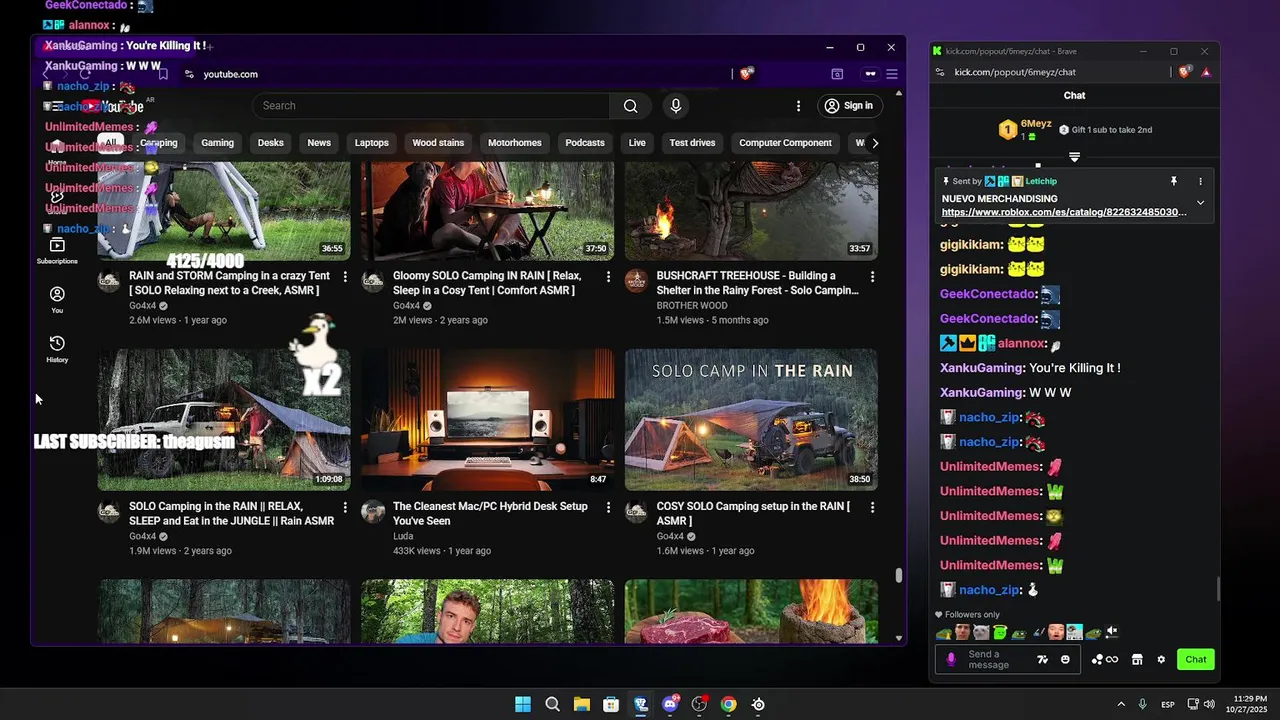This screenshot has width=1280, height=720.
Task: Open the Brave hamburger menu in YouTube window
Action: [x=892, y=74]
